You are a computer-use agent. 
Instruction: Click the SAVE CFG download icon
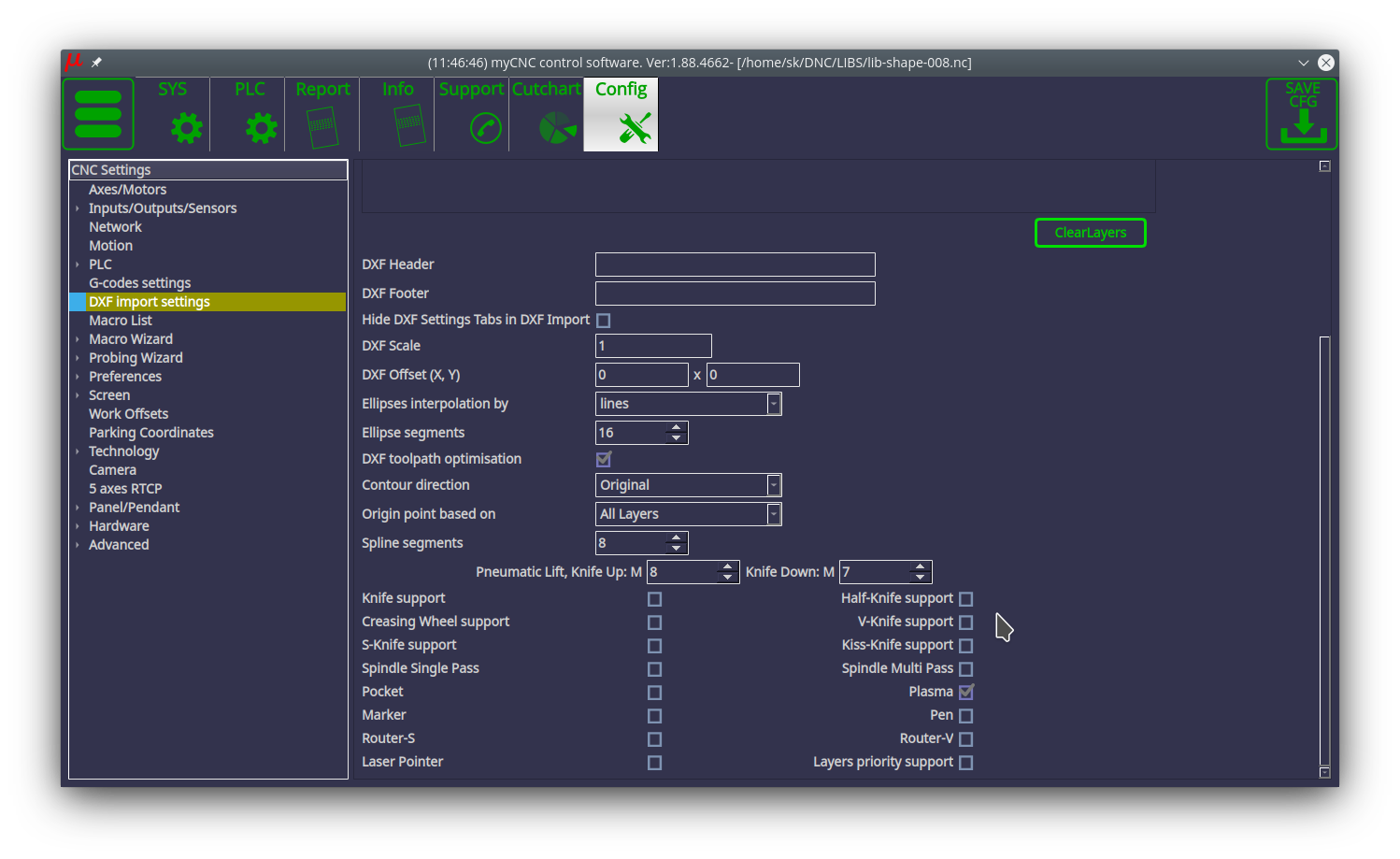pos(1302,114)
